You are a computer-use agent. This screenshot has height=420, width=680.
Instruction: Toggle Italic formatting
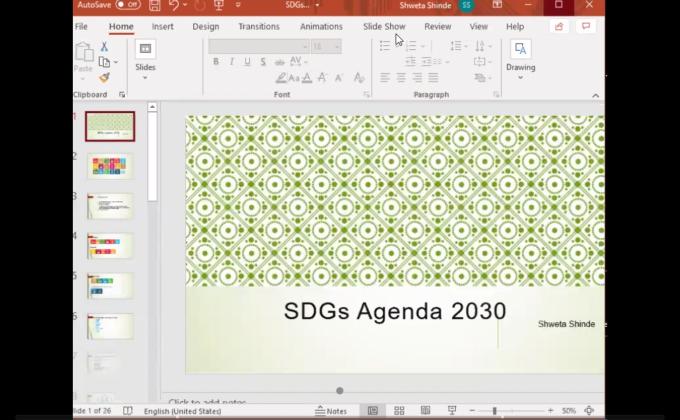click(232, 62)
